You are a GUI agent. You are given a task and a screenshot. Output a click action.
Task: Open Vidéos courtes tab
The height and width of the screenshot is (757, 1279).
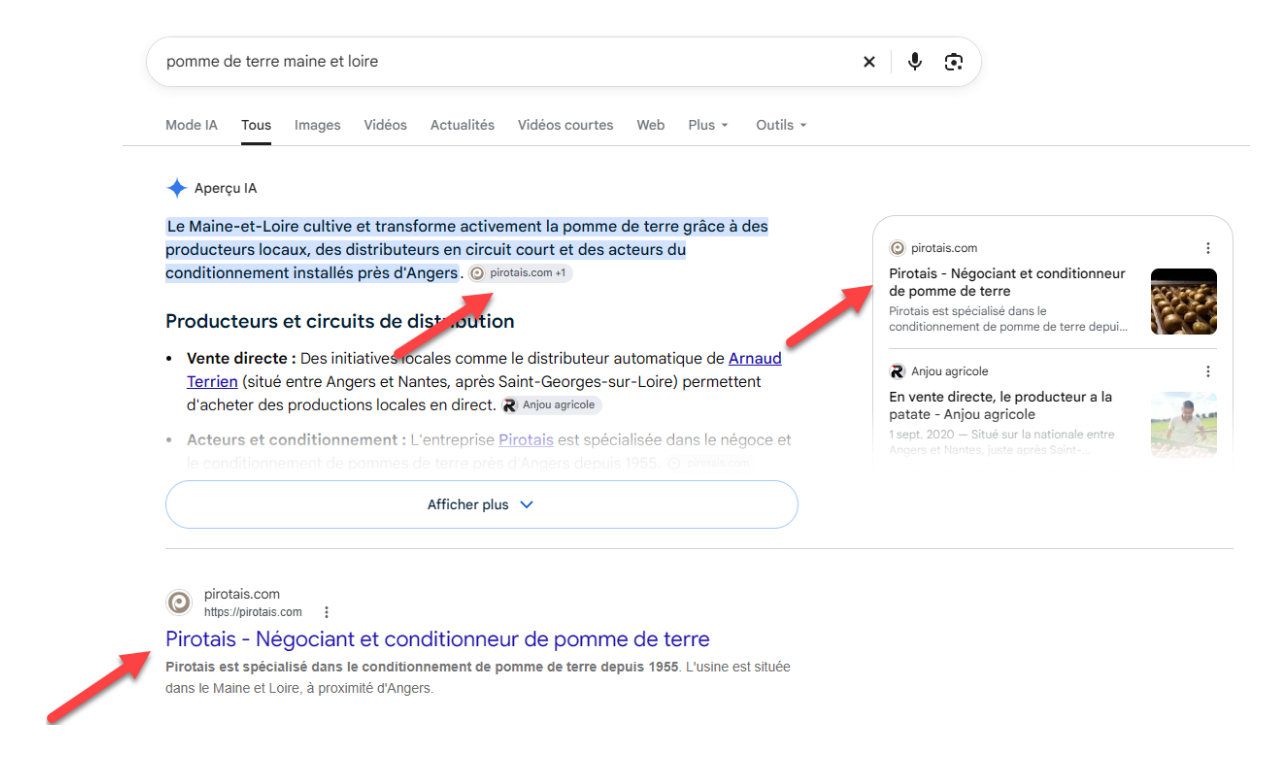click(565, 125)
